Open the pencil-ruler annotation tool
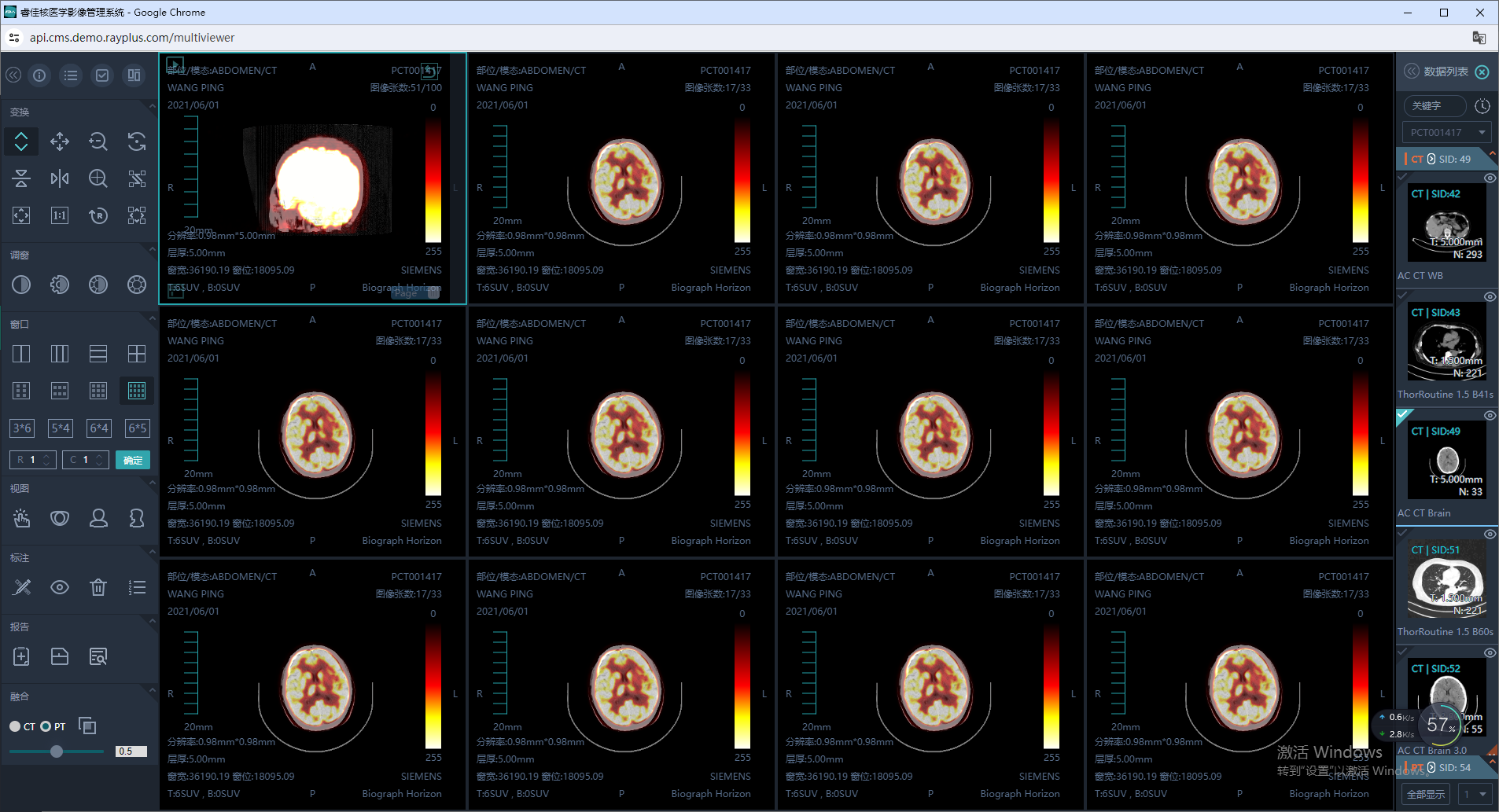Image resolution: width=1499 pixels, height=812 pixels. point(21,587)
